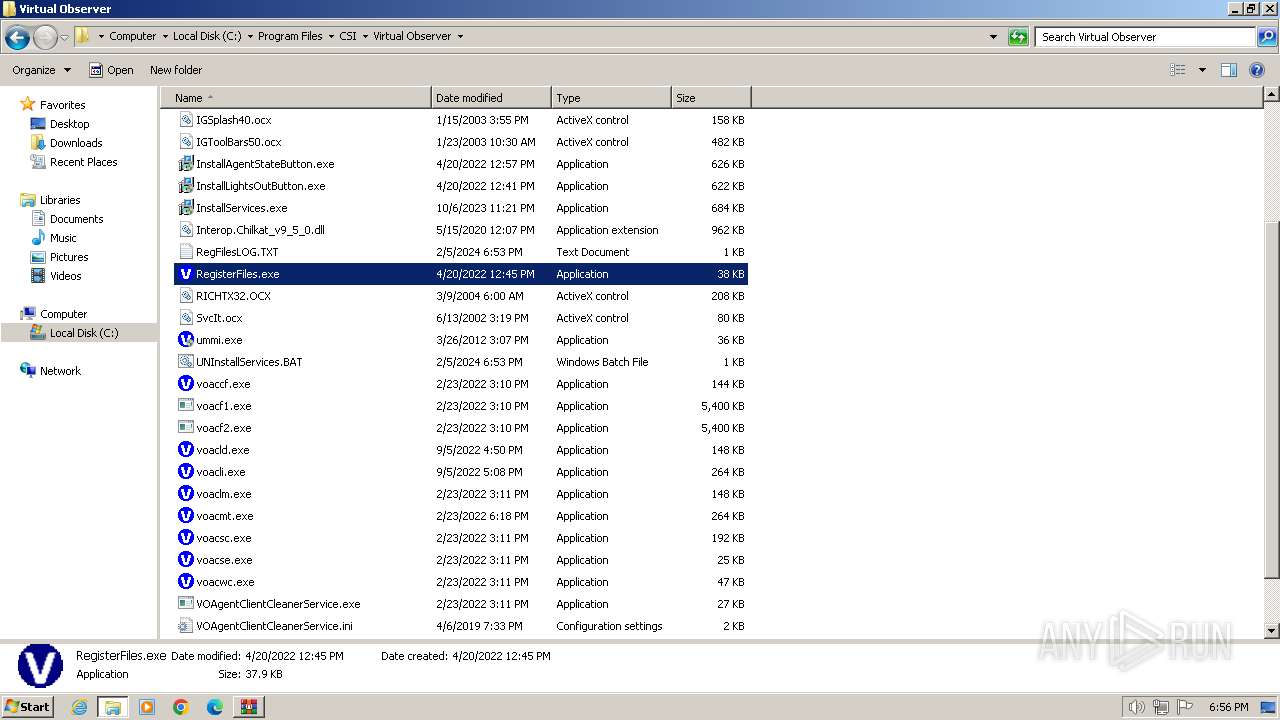1280x720 pixels.
Task: Open Pictures library in navigation pane
Action: tap(69, 256)
